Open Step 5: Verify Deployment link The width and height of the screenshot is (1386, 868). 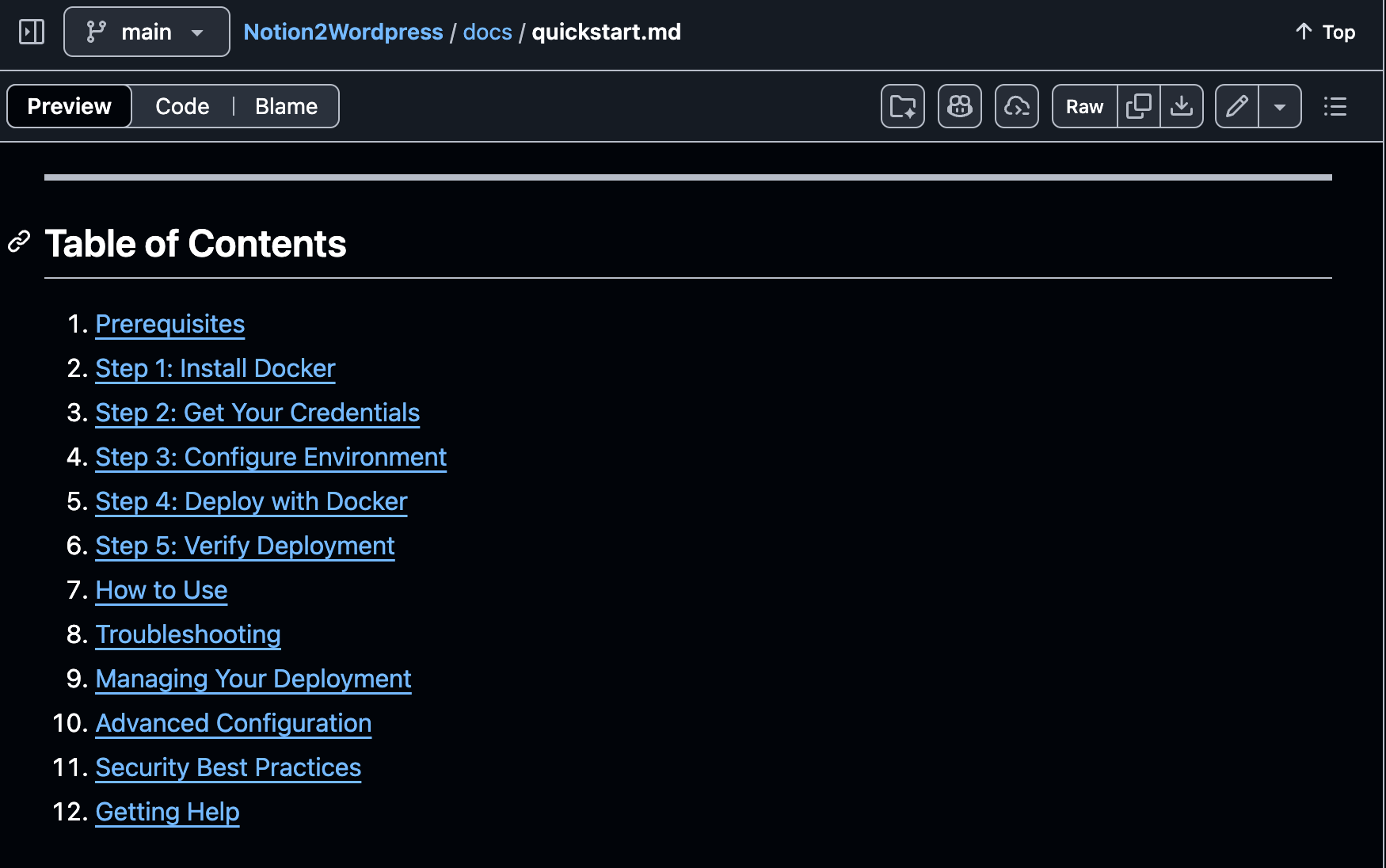pos(245,546)
